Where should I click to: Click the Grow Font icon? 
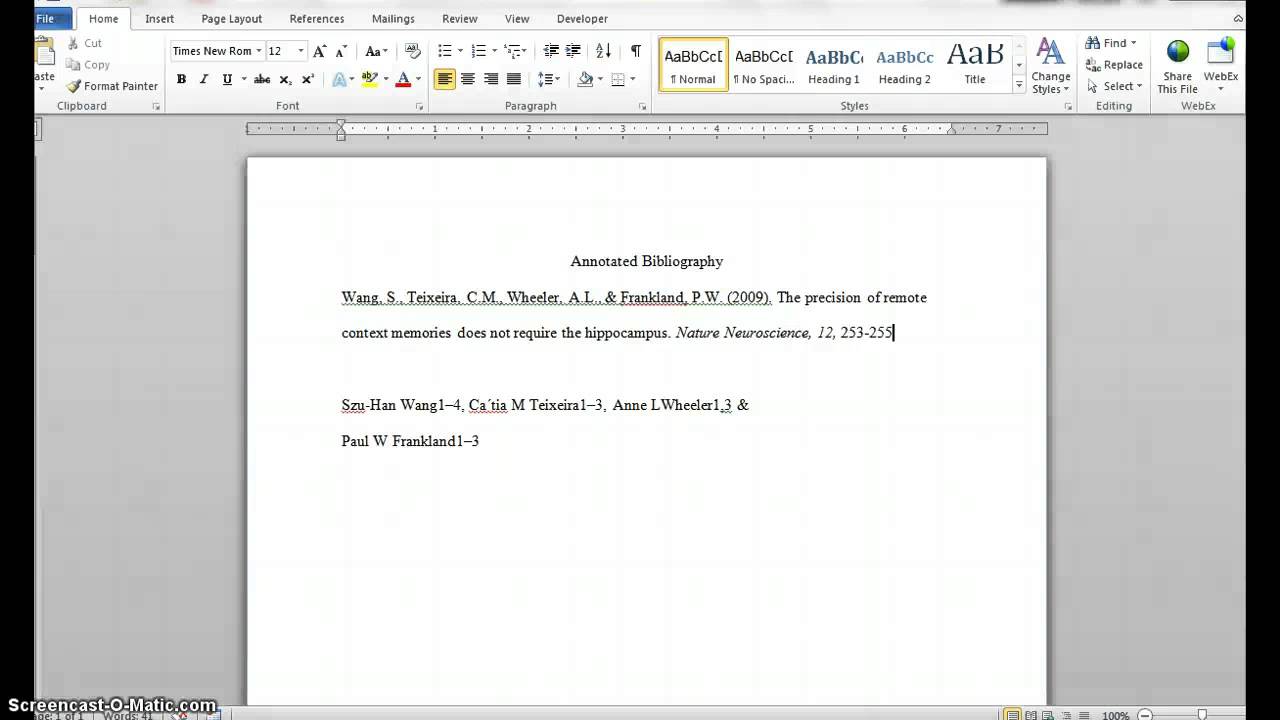[x=319, y=51]
